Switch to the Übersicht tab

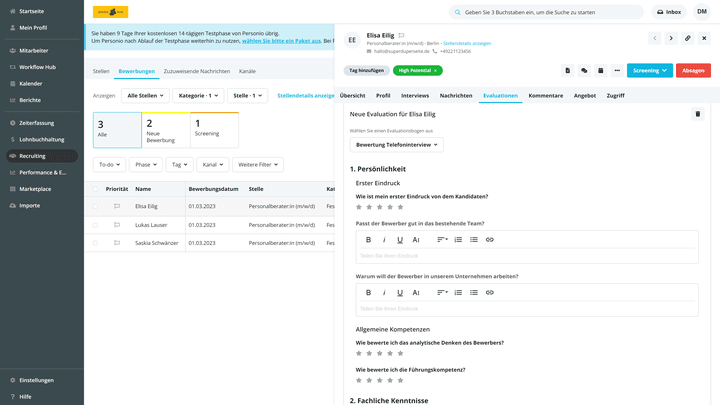pyautogui.click(x=353, y=96)
